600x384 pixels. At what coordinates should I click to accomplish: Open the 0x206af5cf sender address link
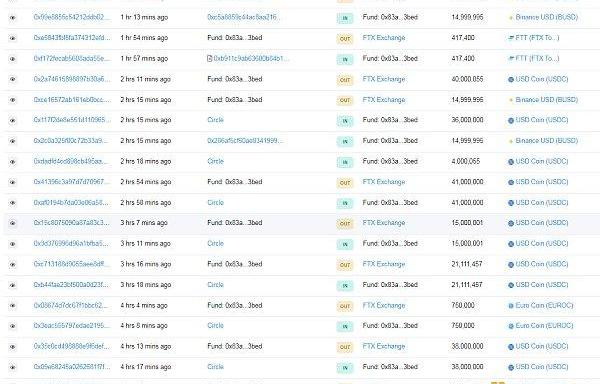coord(245,140)
